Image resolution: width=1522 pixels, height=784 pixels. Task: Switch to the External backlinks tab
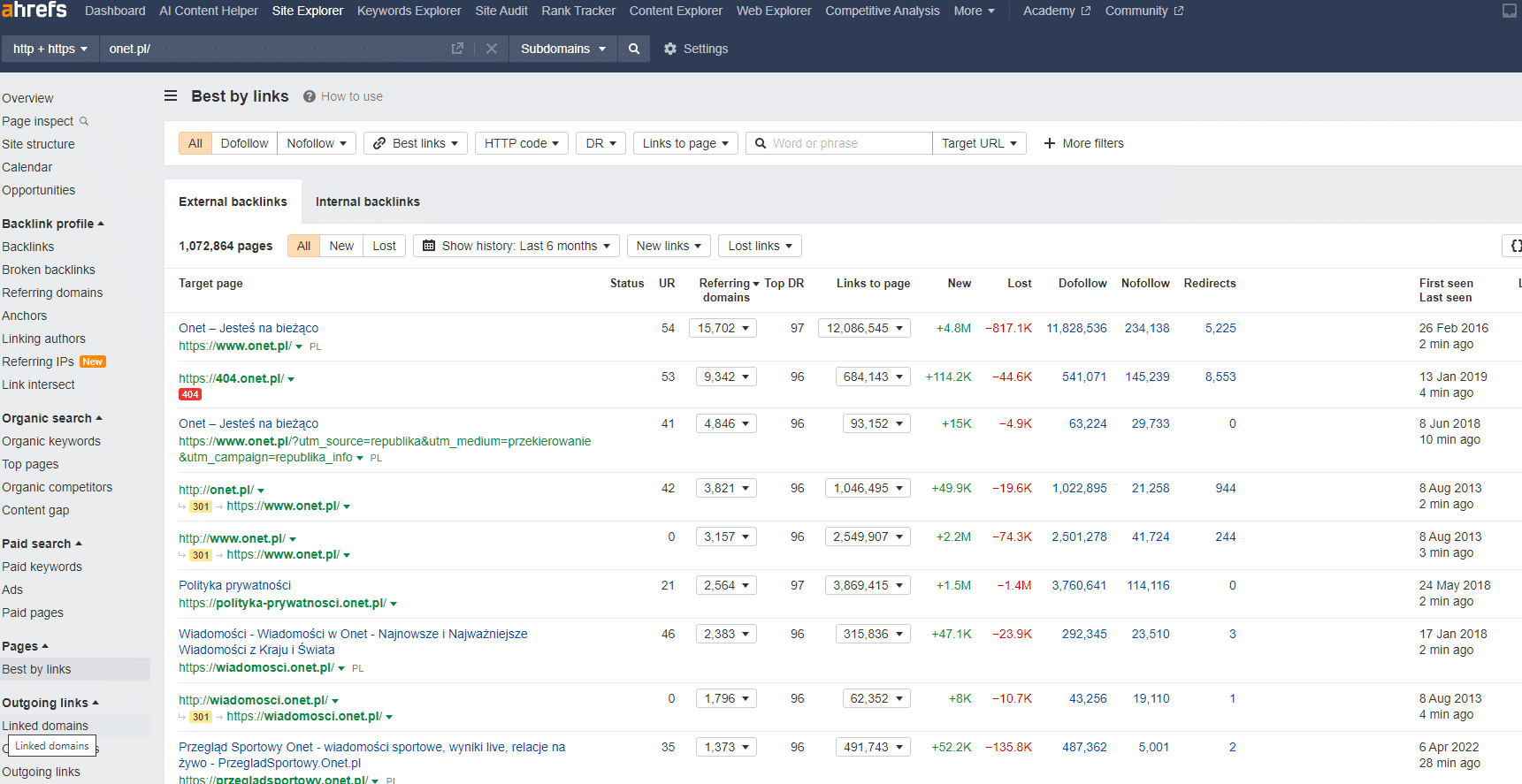click(233, 202)
